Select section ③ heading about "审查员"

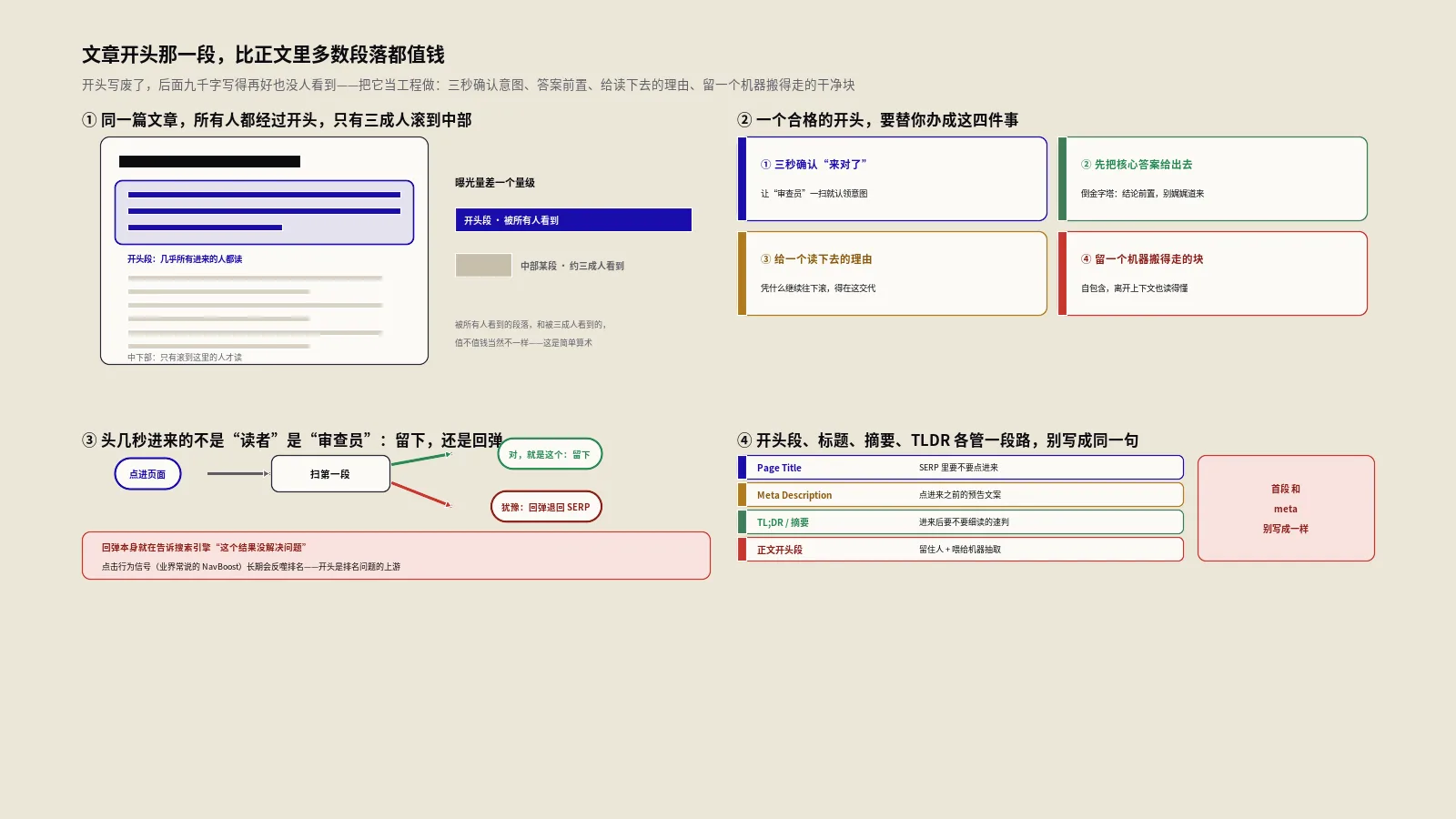[x=292, y=440]
